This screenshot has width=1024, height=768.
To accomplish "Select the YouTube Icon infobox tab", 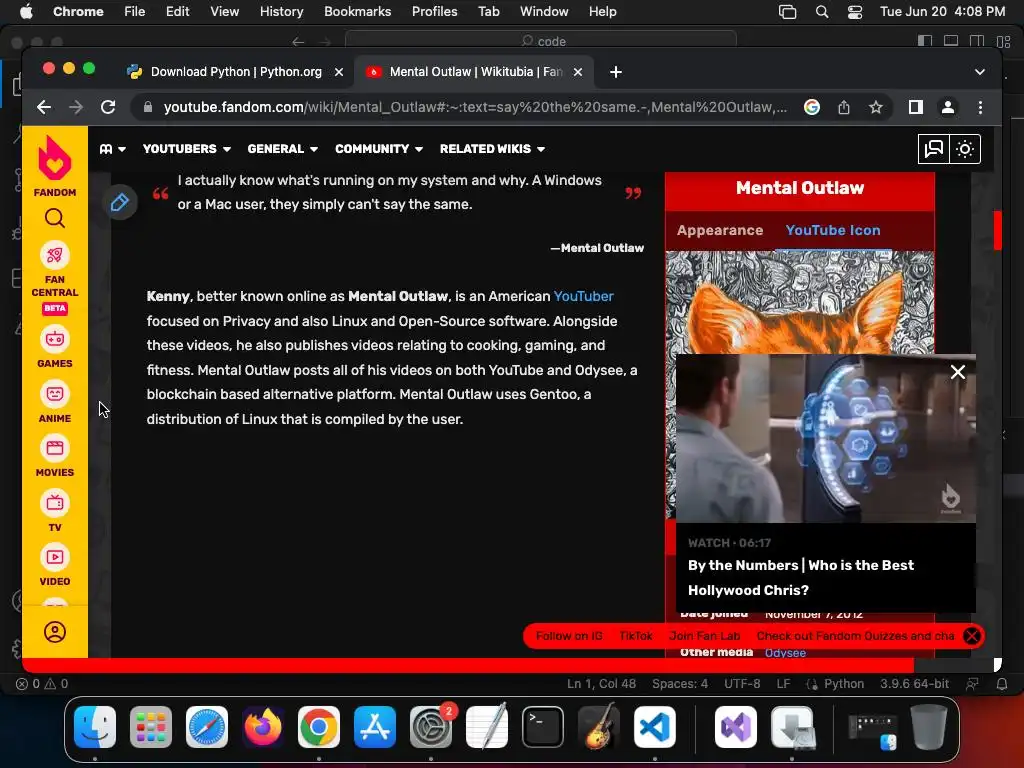I will point(833,231).
